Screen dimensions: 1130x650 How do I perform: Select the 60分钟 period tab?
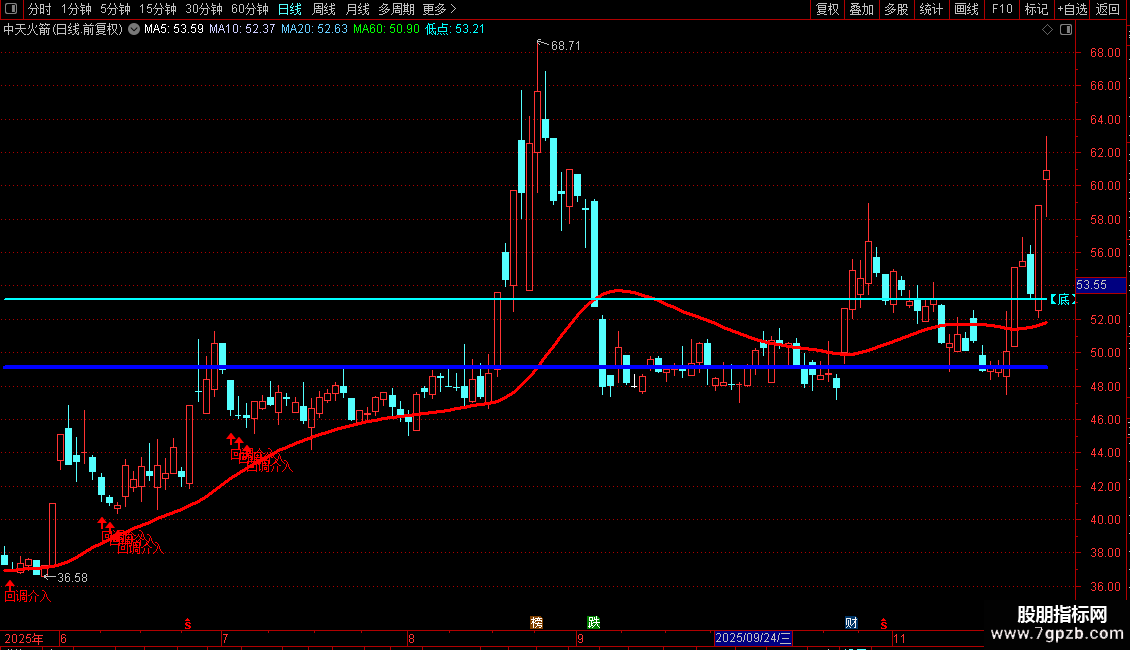(x=249, y=9)
